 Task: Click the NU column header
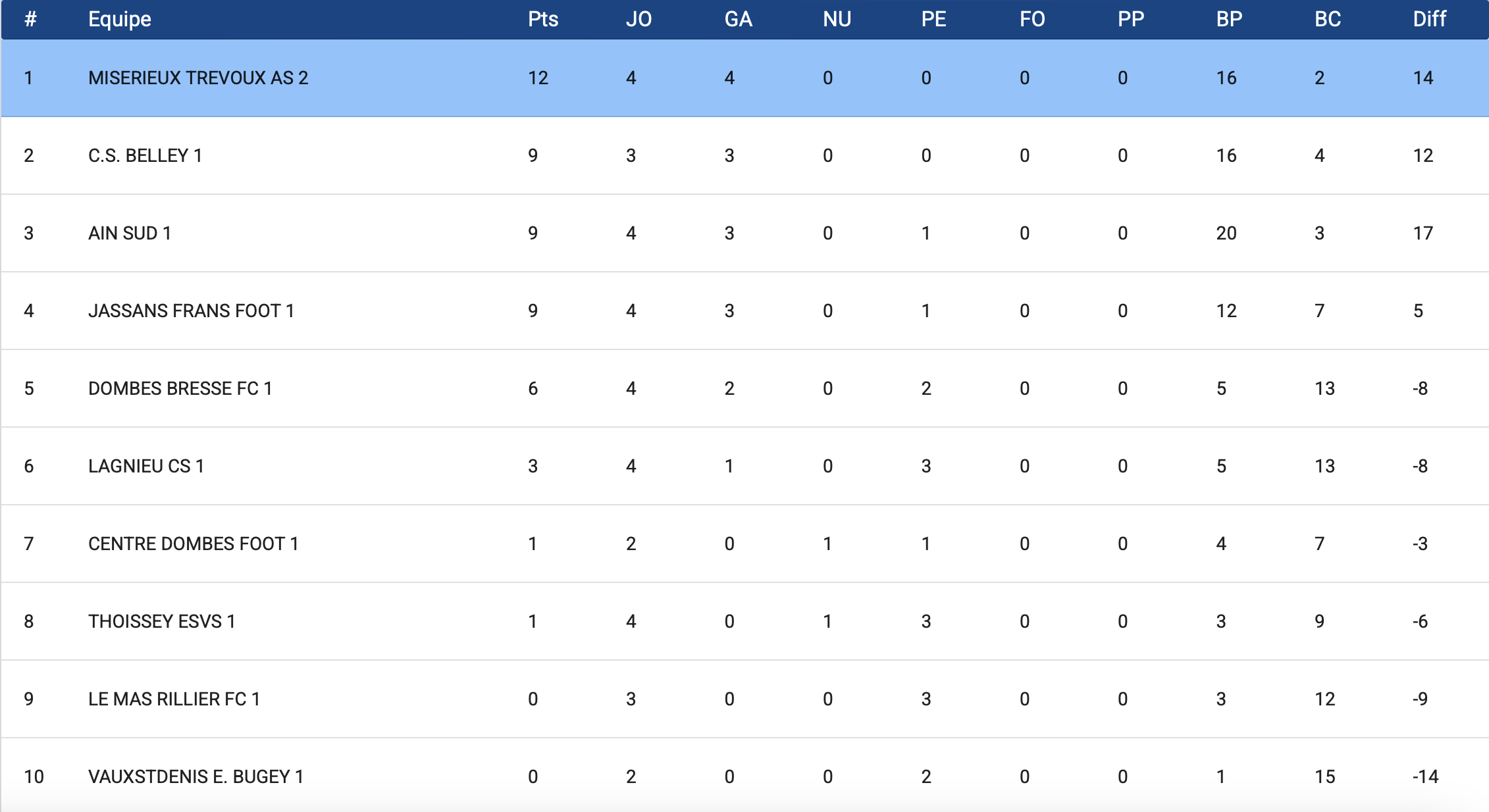pyautogui.click(x=836, y=19)
